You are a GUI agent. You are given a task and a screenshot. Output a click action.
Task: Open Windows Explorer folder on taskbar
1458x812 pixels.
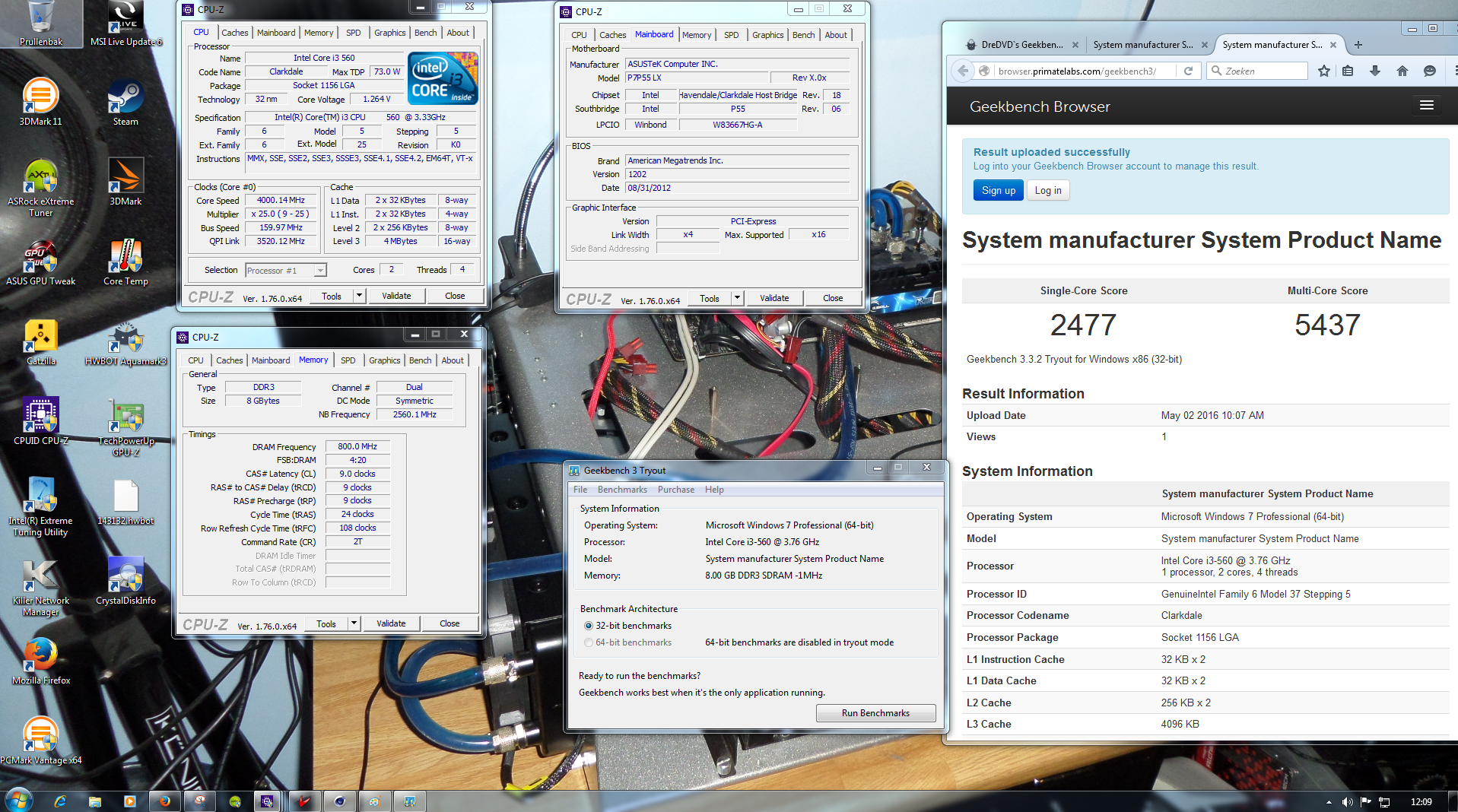click(95, 801)
